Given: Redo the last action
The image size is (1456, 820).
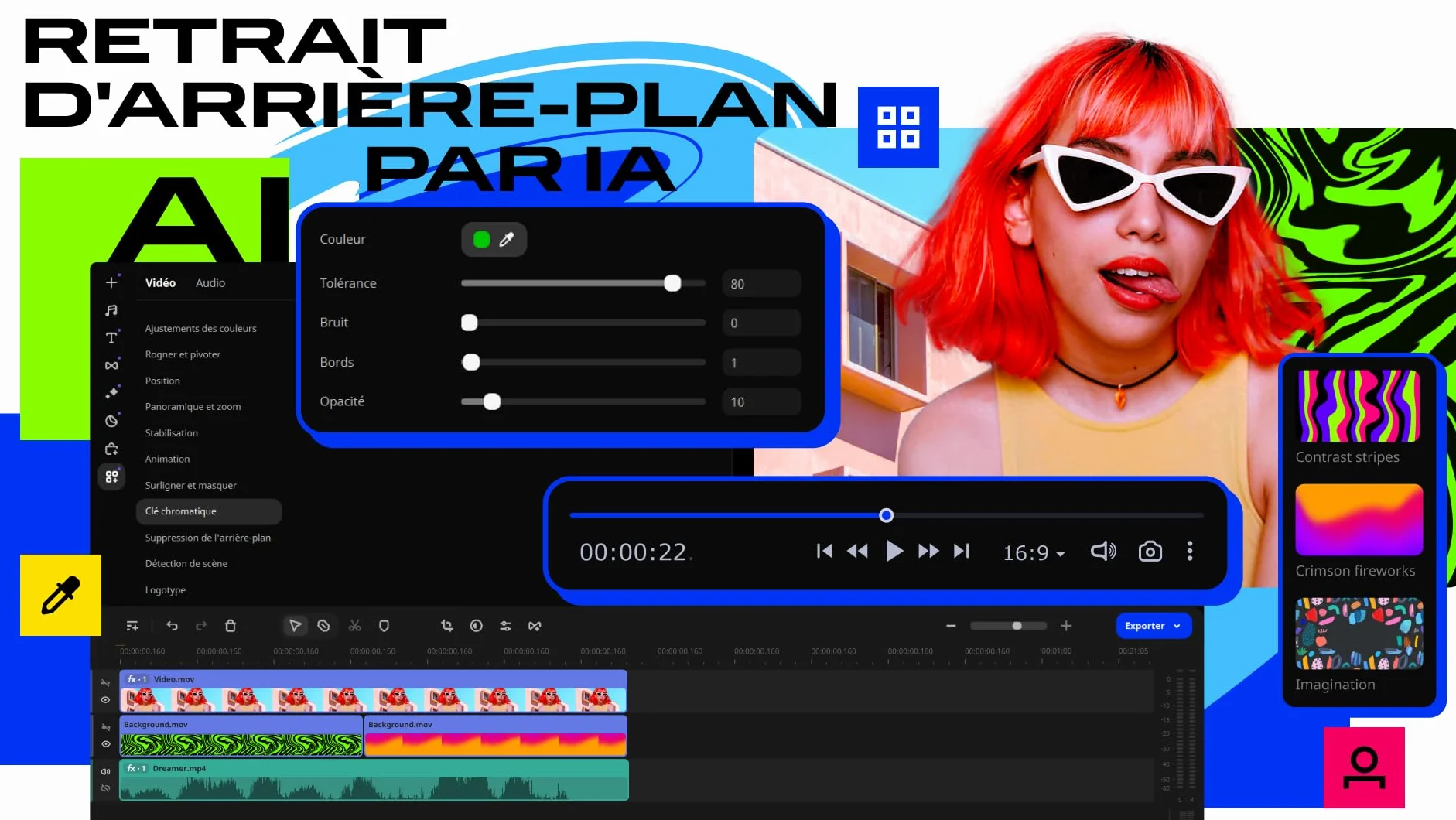Looking at the screenshot, I should tap(201, 626).
